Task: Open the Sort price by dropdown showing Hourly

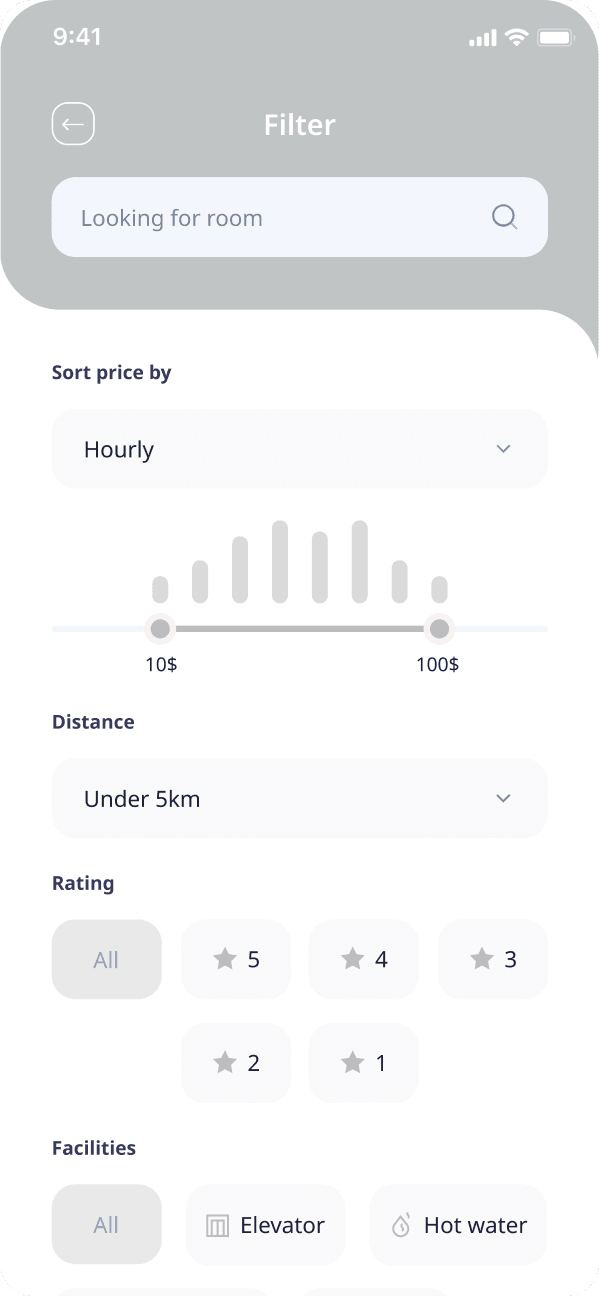Action: tap(299, 448)
